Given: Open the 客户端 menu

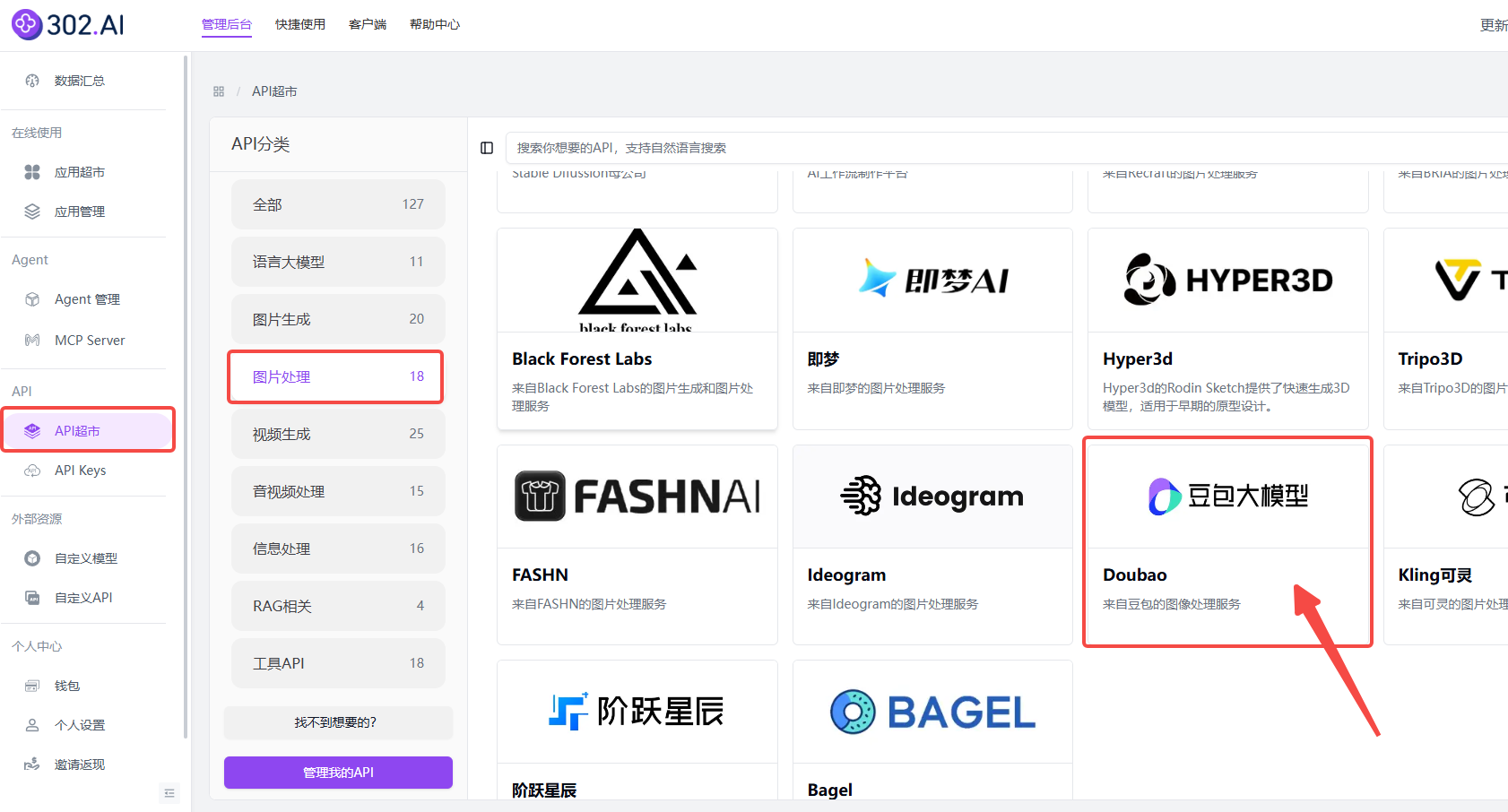Looking at the screenshot, I should pyautogui.click(x=368, y=24).
